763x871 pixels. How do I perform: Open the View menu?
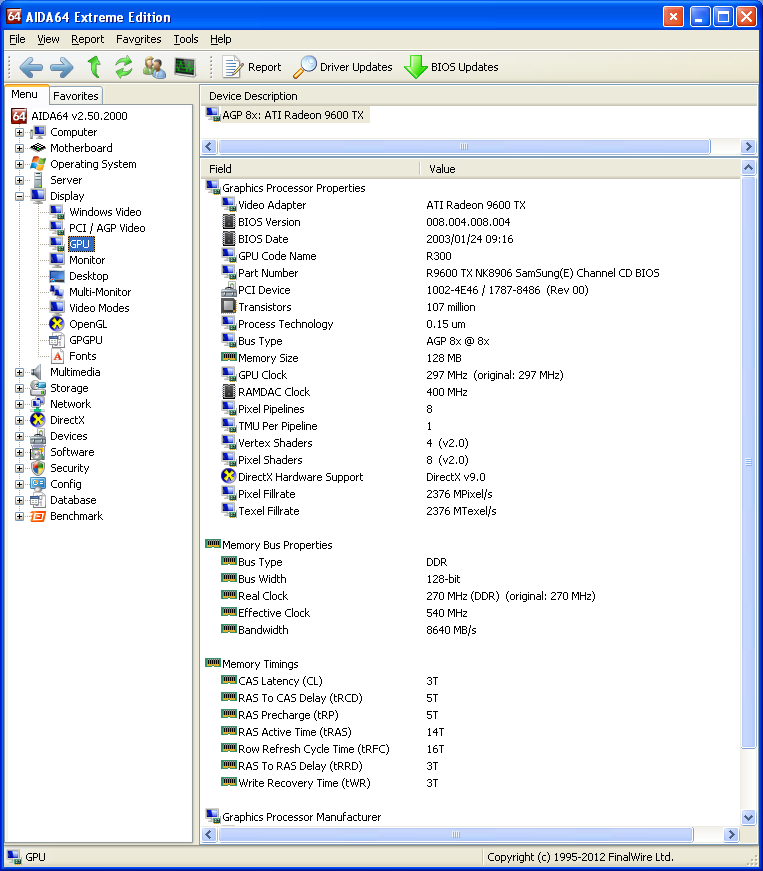coord(48,39)
